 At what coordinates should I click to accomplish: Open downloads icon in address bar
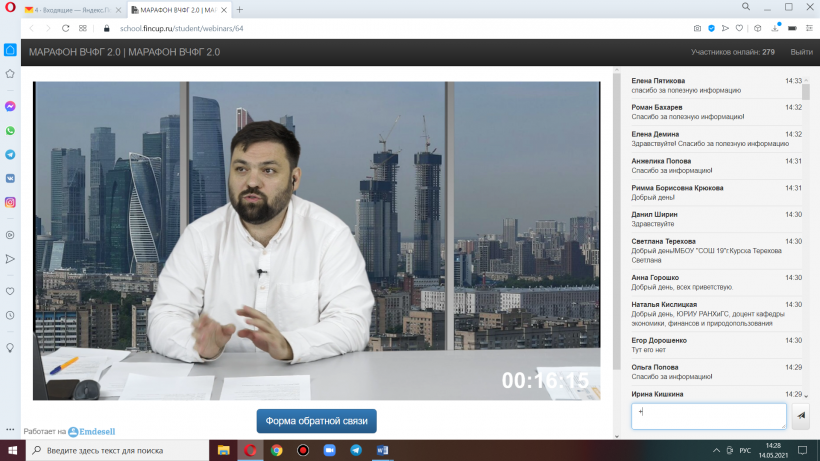tap(775, 28)
